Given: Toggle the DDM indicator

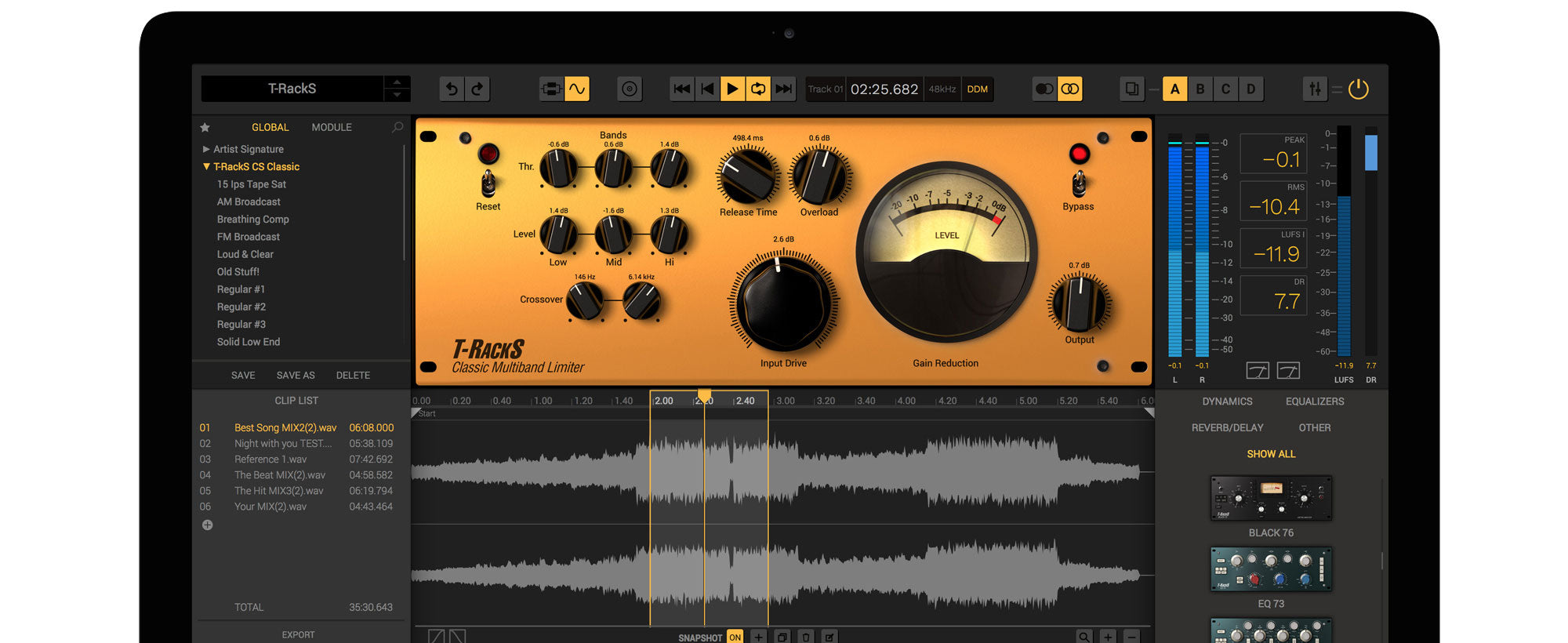Looking at the screenshot, I should pos(978,89).
